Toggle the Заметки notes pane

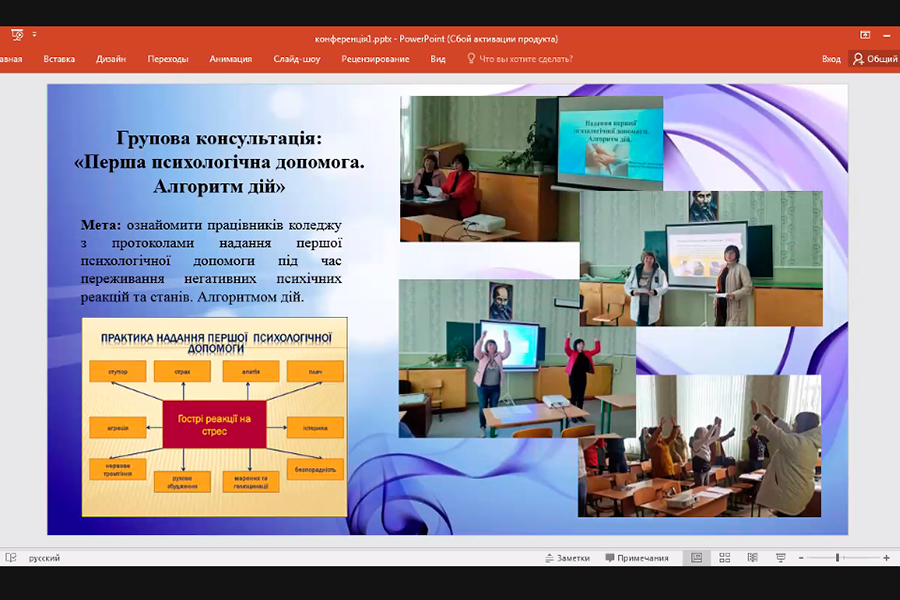567,558
